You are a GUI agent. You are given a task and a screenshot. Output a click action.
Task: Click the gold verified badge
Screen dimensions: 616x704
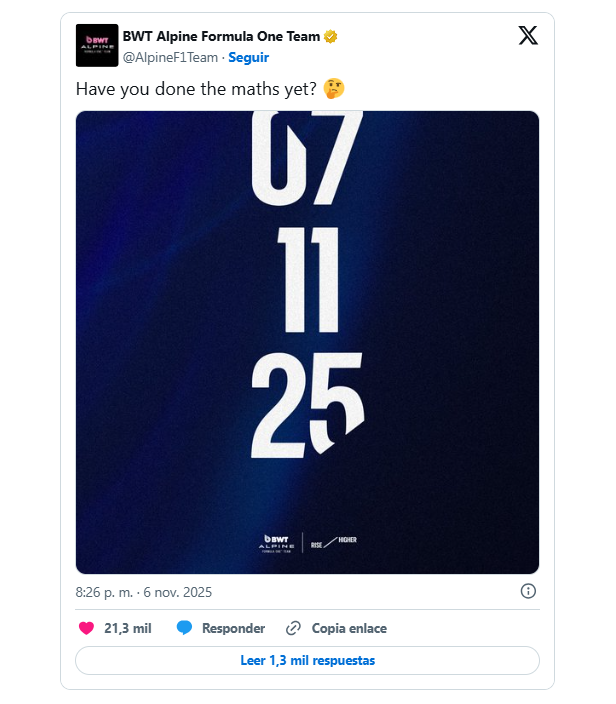click(330, 37)
